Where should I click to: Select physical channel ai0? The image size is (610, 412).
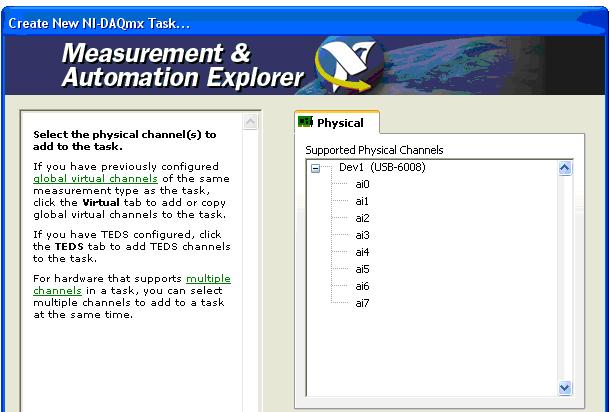click(362, 184)
